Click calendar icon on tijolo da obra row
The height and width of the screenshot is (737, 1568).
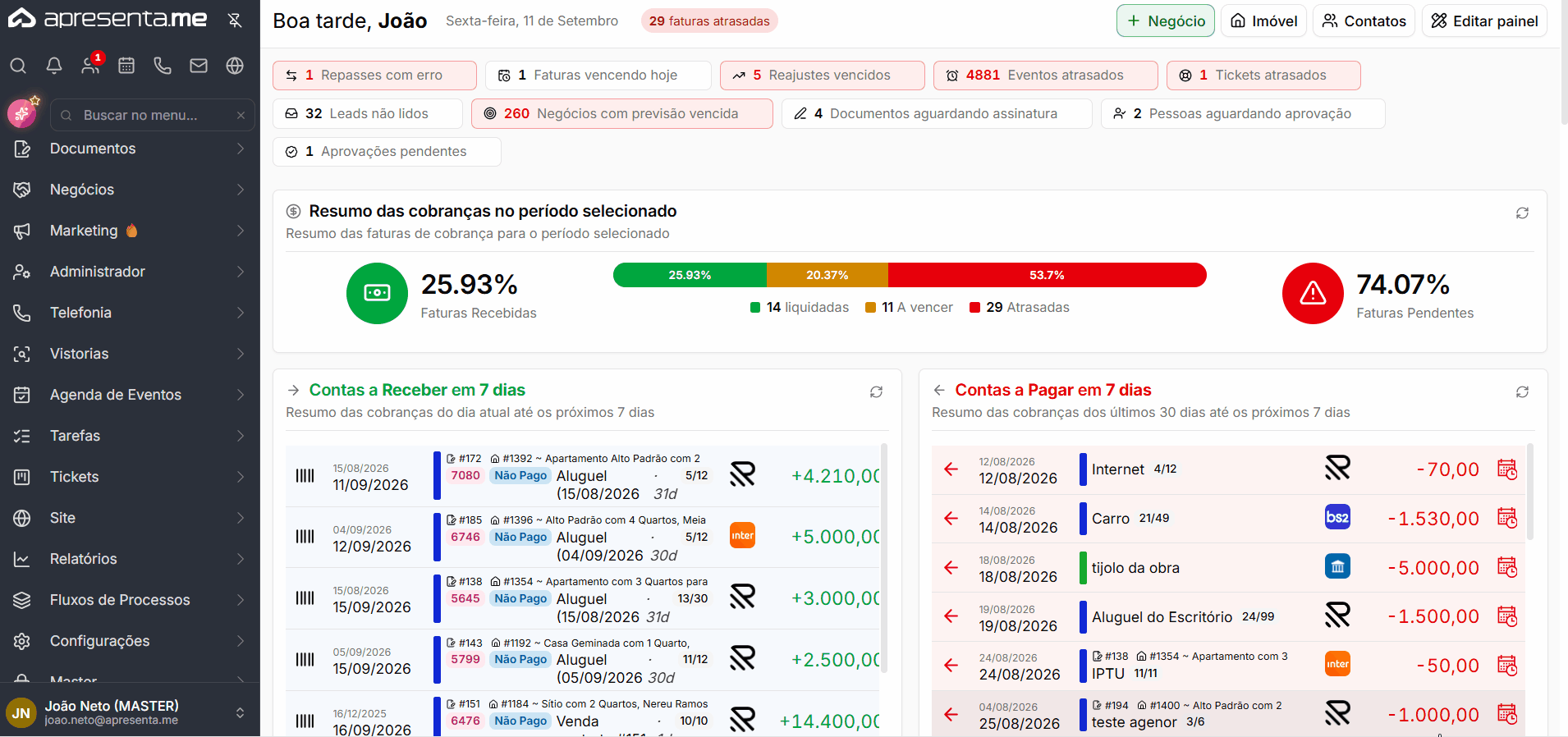pyautogui.click(x=1507, y=567)
